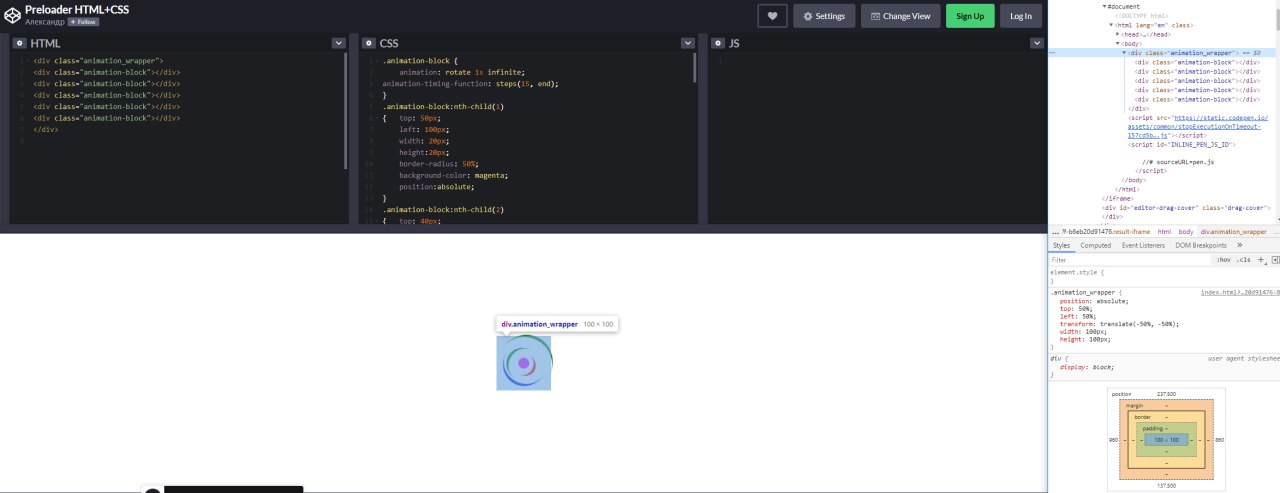Click the heart icon to love pen
The height and width of the screenshot is (493, 1280).
click(x=772, y=16)
